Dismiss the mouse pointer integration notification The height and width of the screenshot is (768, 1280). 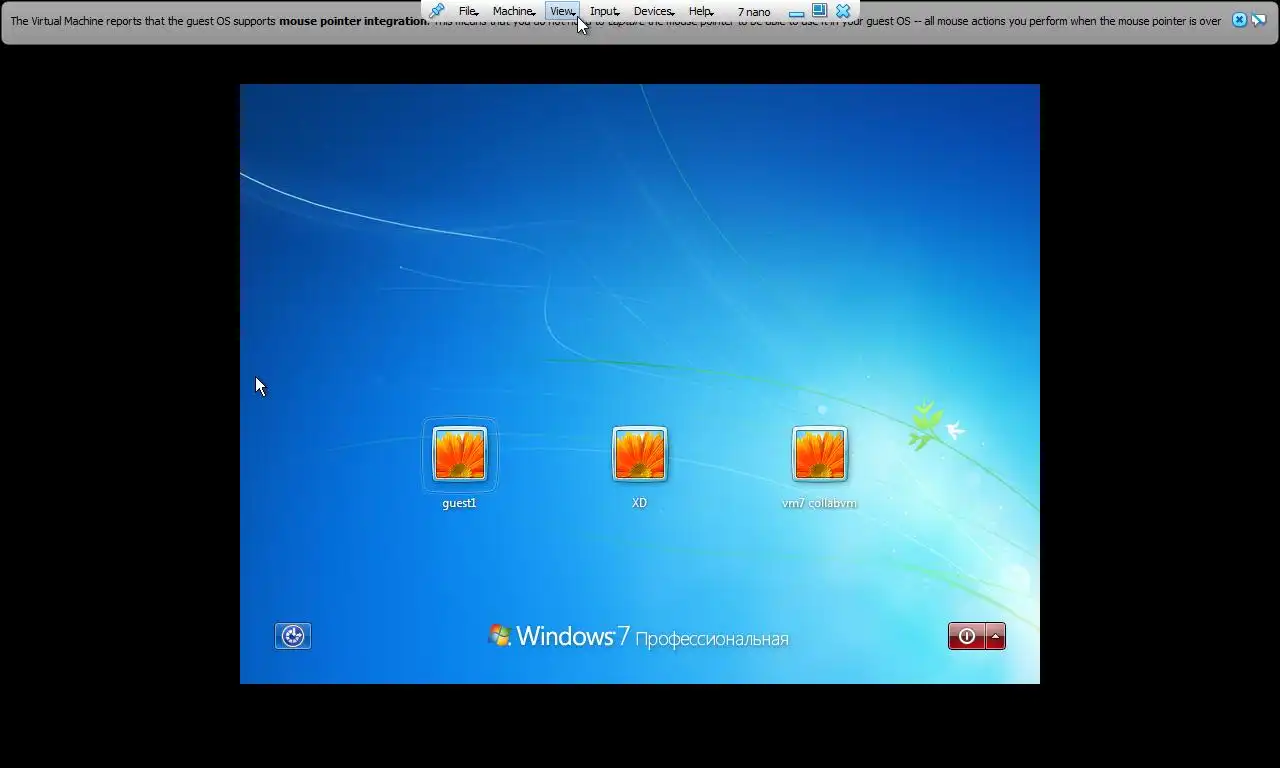[1239, 20]
